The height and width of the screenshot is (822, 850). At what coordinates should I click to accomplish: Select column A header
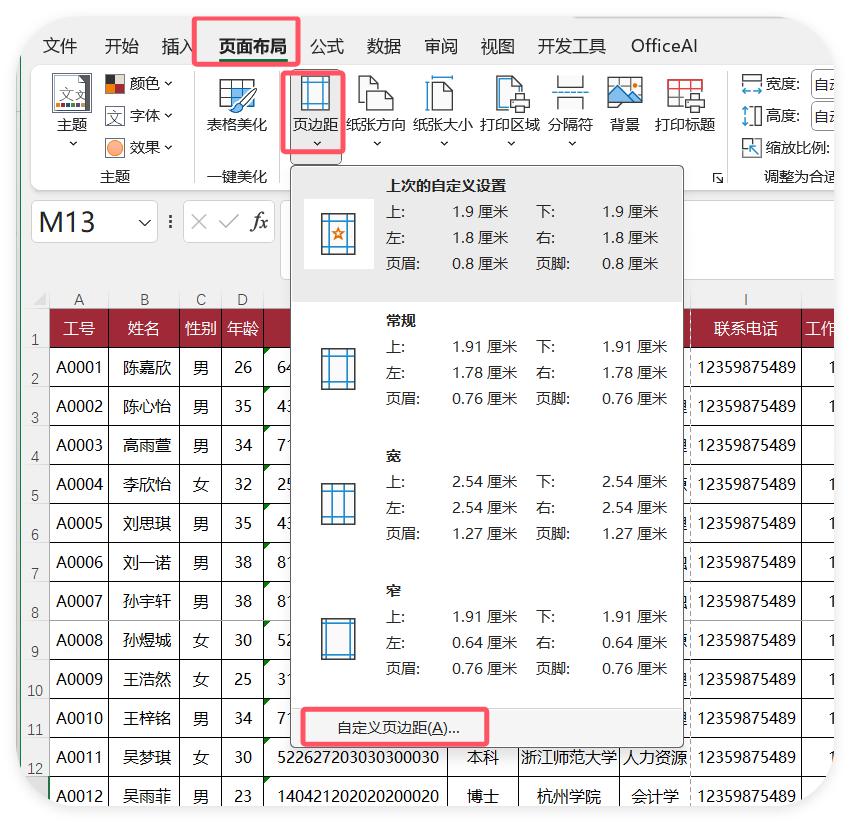coord(79,300)
